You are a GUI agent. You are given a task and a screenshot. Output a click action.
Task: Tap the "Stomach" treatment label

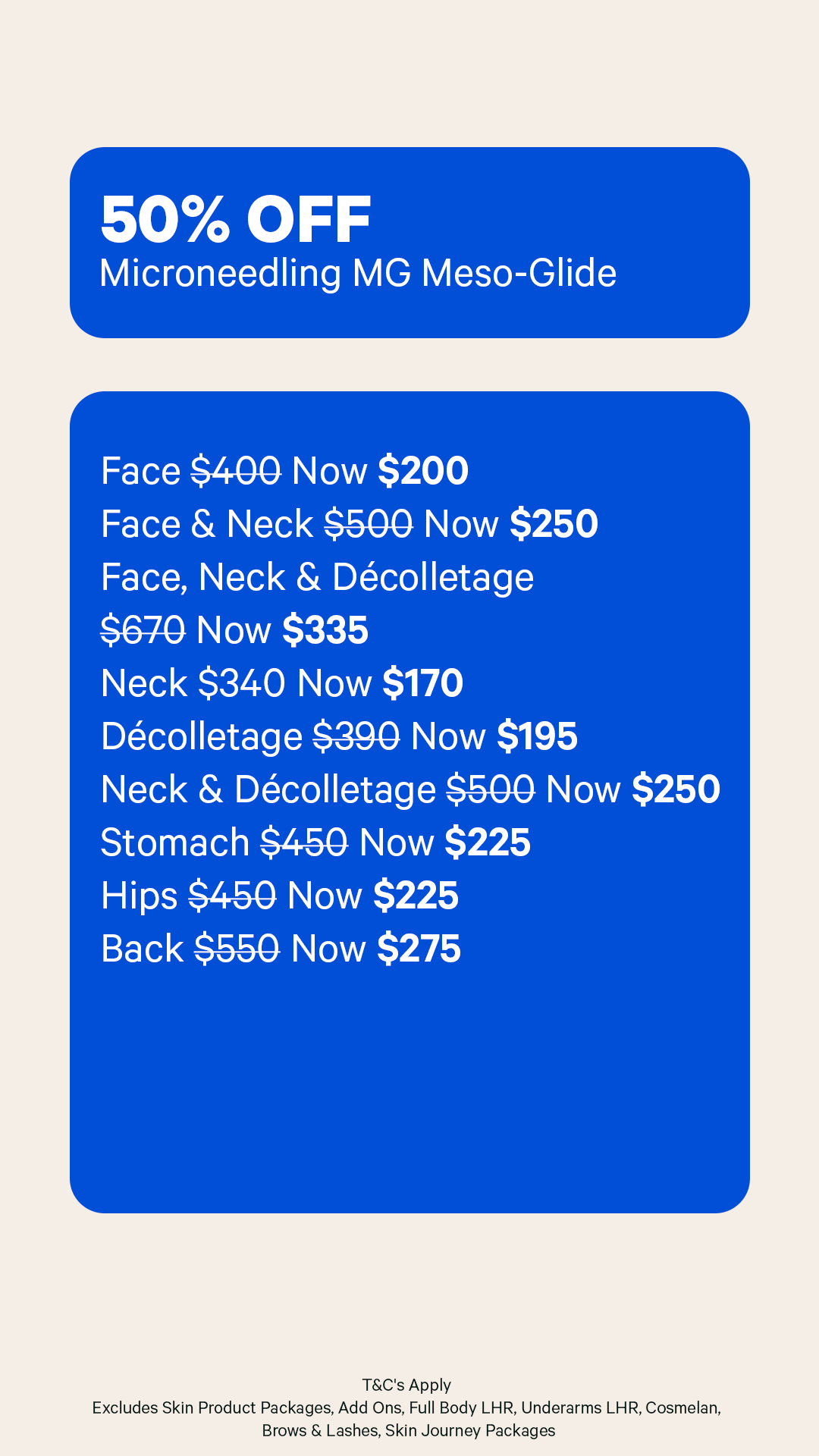[x=174, y=843]
